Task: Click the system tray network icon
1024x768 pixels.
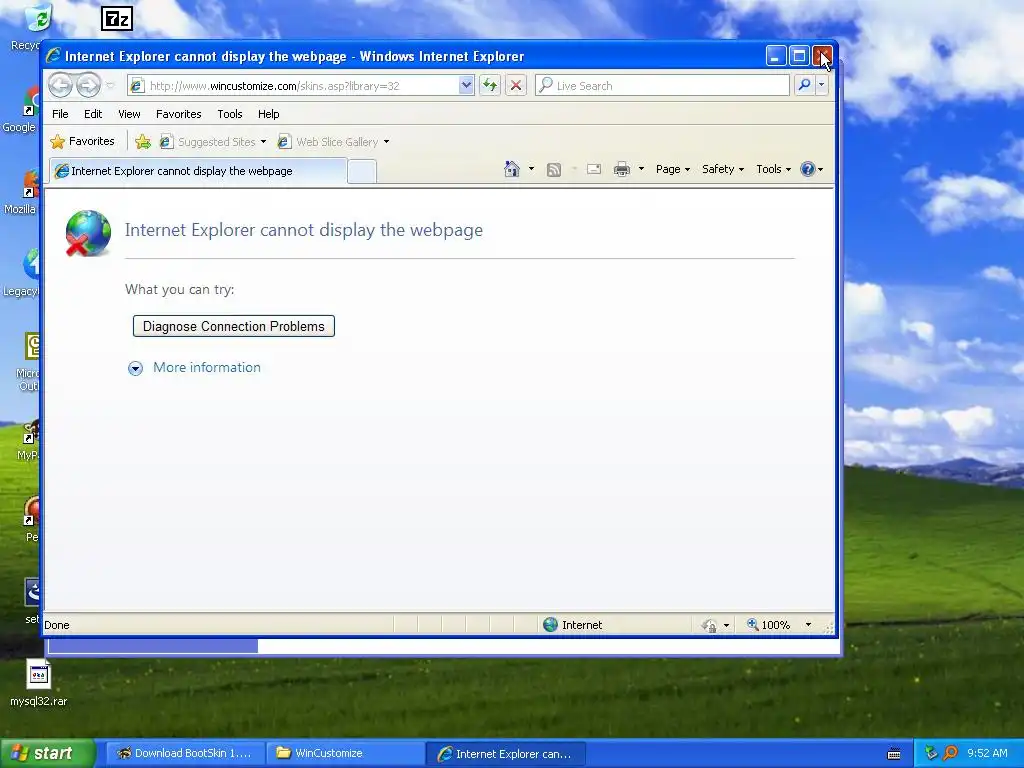Action: [x=931, y=754]
